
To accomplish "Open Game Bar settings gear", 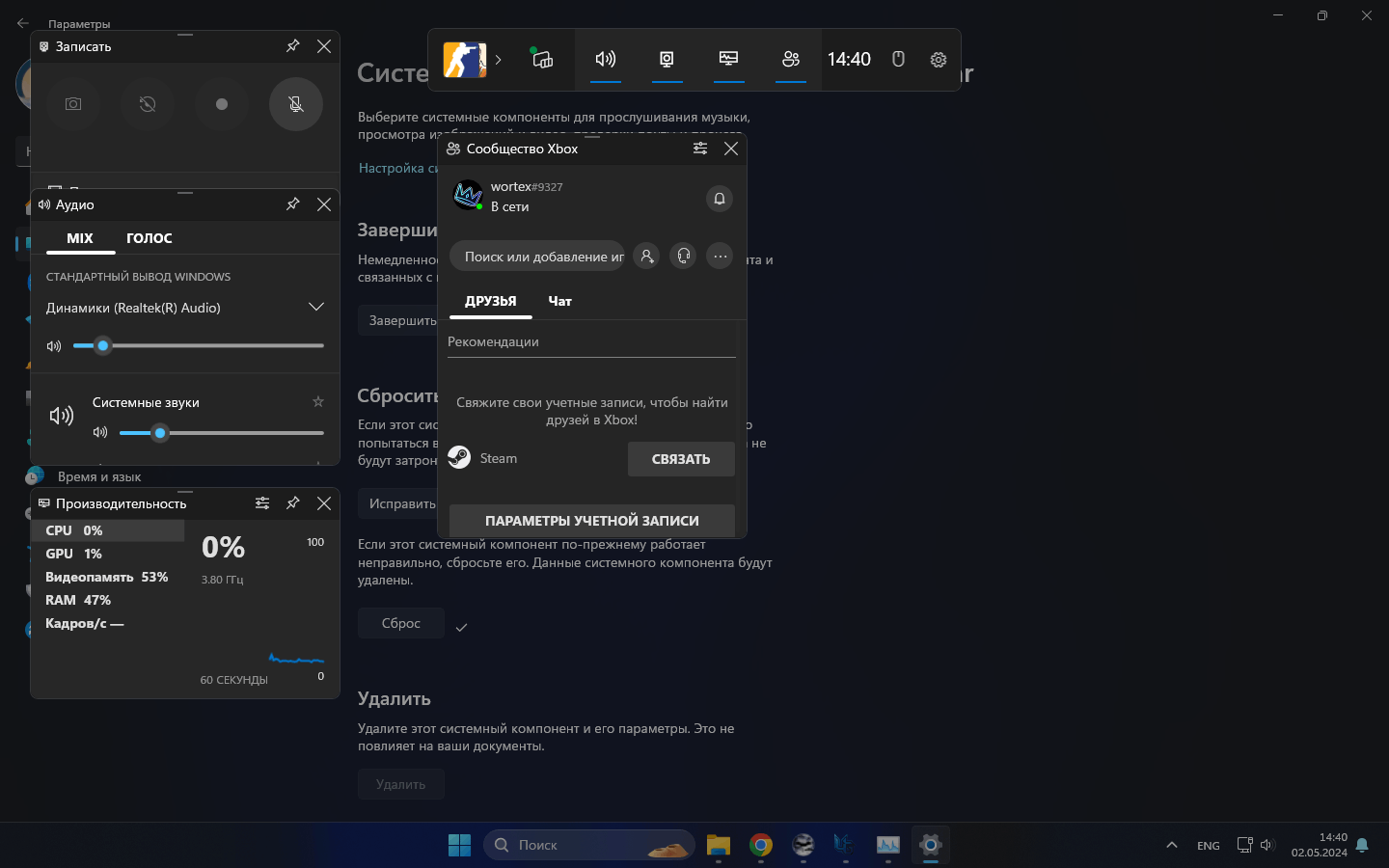I will coord(939,60).
